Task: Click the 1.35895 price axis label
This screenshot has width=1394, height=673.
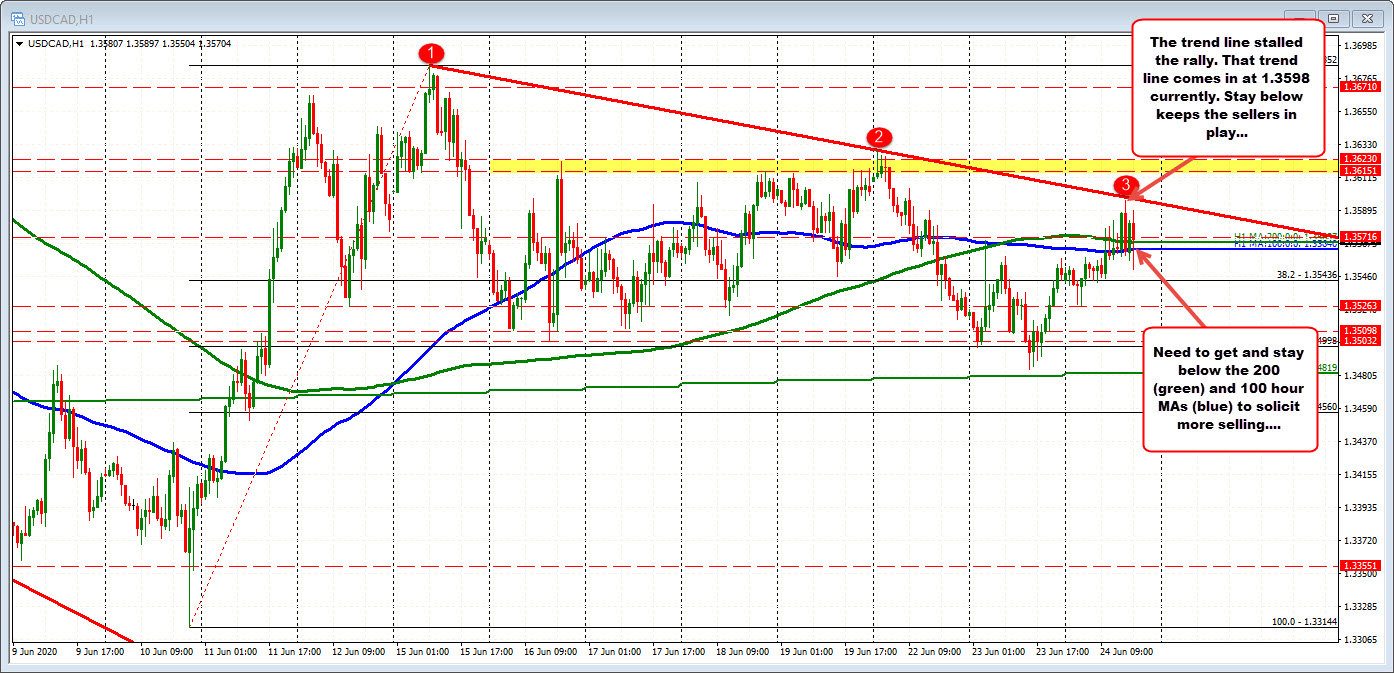Action: point(1360,210)
